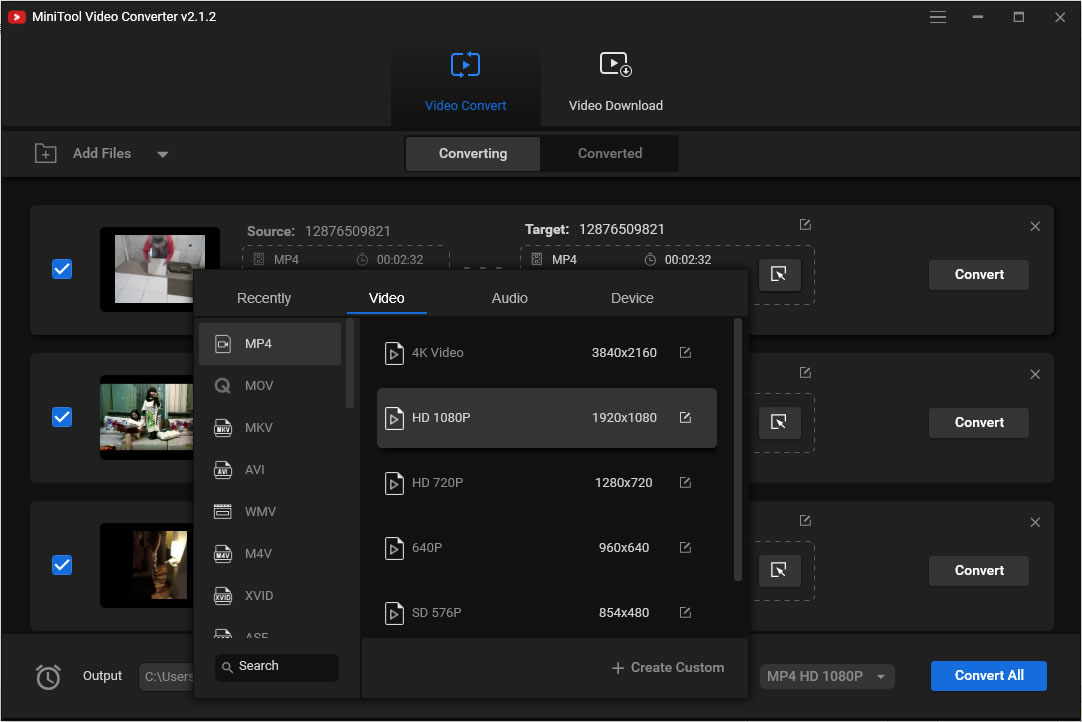The width and height of the screenshot is (1082, 722).
Task: Edit the 4K Video preset settings
Action: point(685,353)
